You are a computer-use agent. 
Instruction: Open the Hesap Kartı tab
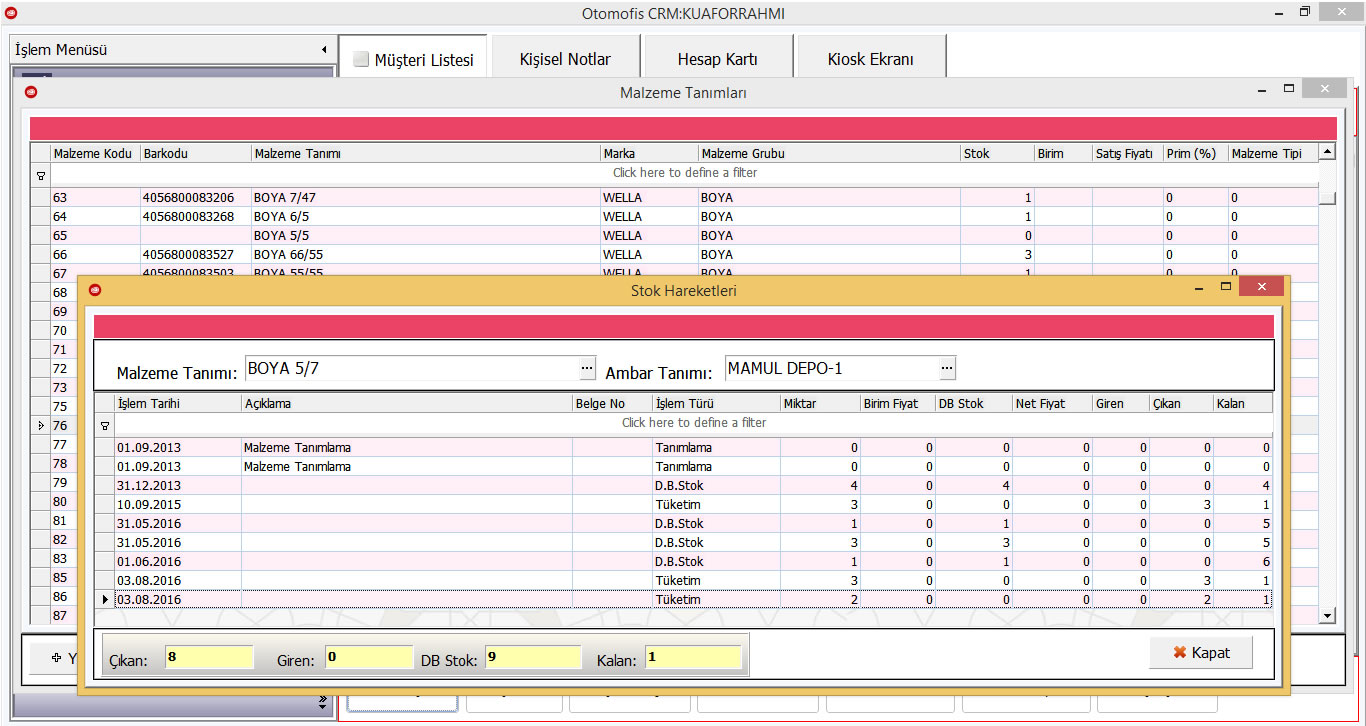click(717, 59)
